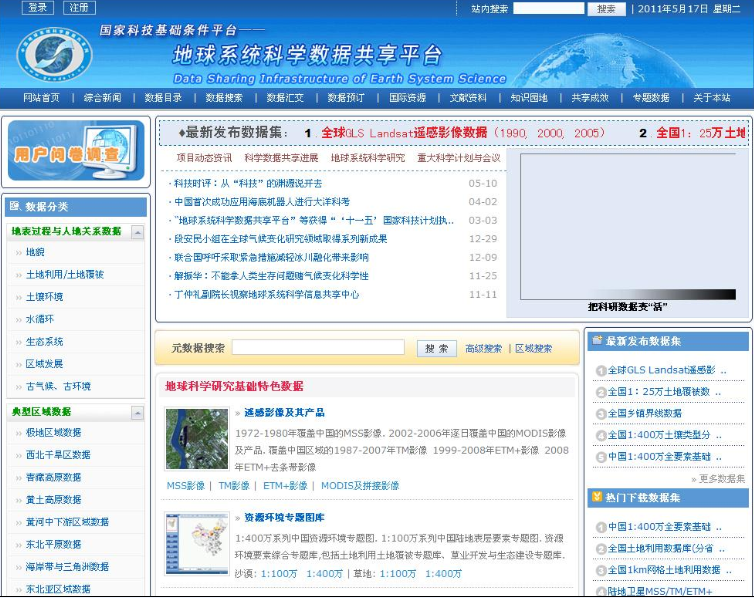Image resolution: width=754 pixels, height=598 pixels.
Task: Open the 高级搜索 advanced search link
Action: [483, 349]
